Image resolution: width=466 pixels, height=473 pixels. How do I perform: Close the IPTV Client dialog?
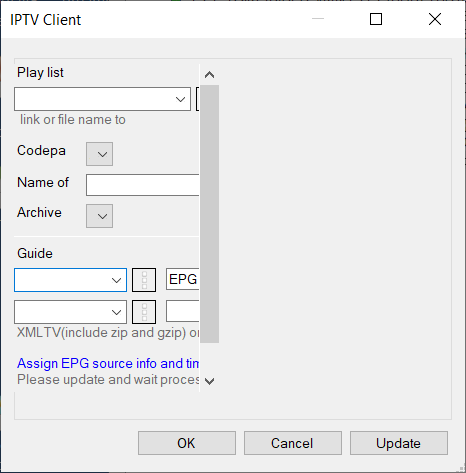point(435,19)
